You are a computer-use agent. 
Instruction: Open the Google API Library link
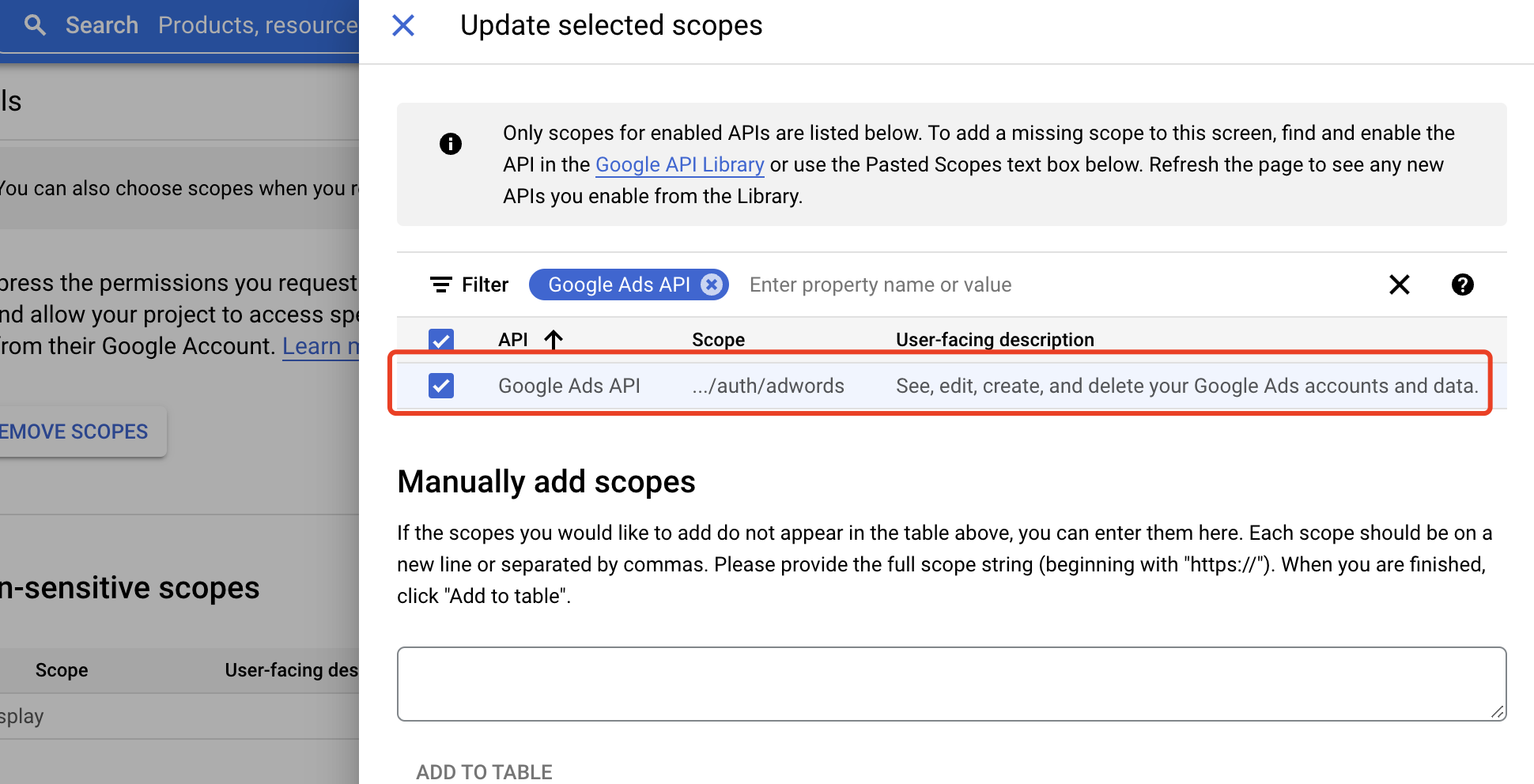[x=679, y=164]
